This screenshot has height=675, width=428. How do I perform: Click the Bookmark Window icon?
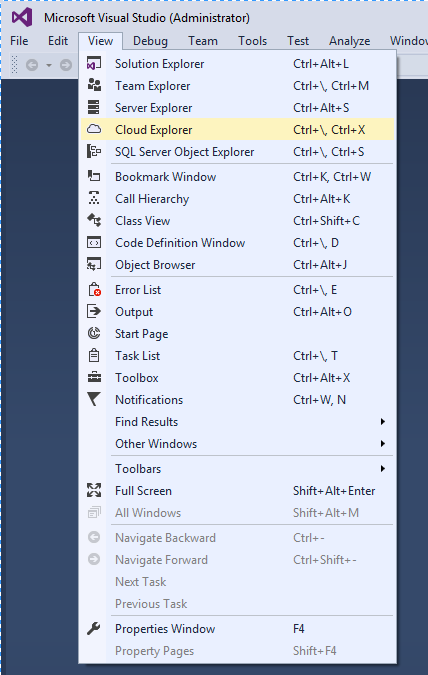click(94, 176)
